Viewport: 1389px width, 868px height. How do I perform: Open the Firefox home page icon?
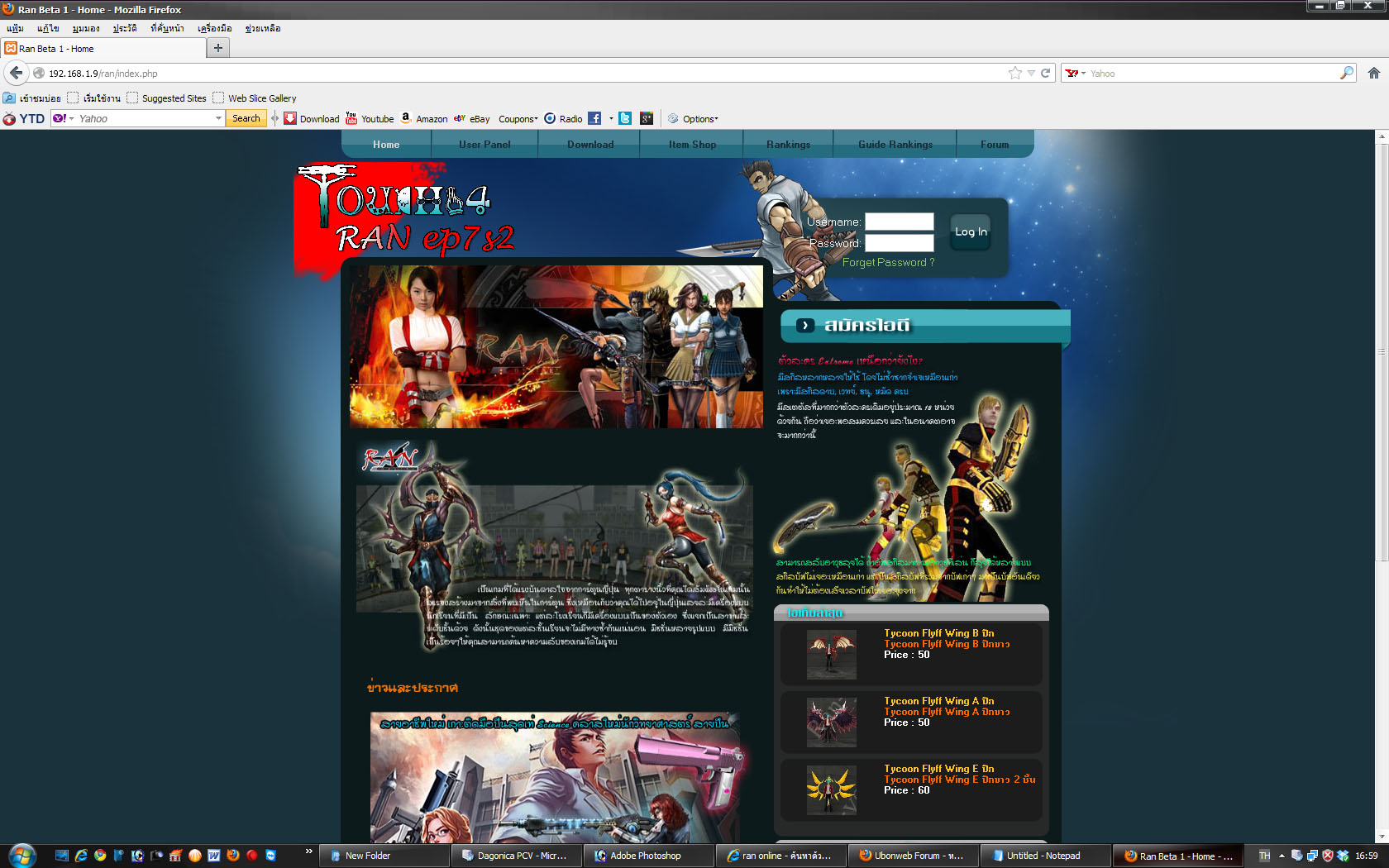(1374, 73)
